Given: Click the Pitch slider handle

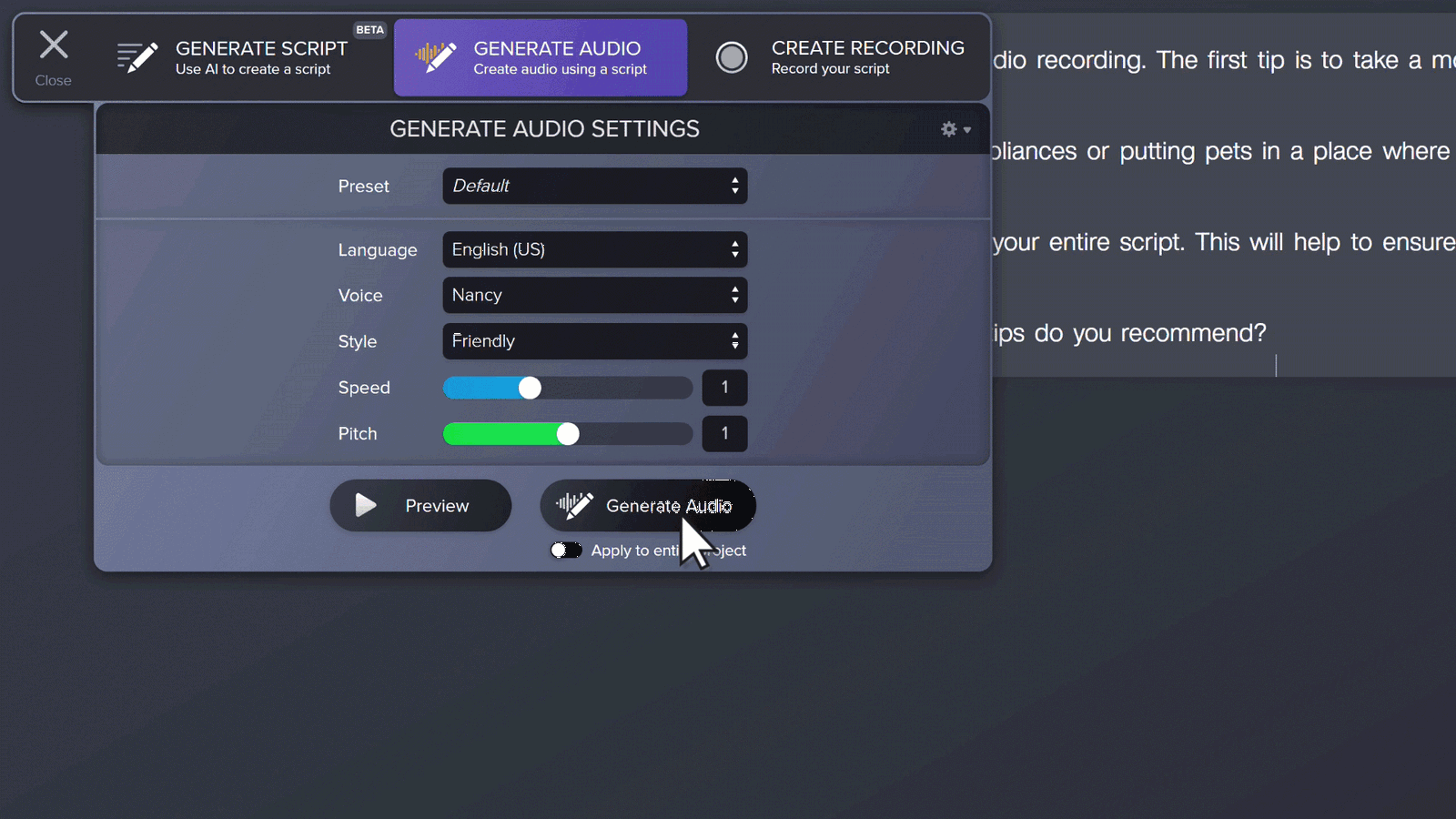Looking at the screenshot, I should (568, 434).
